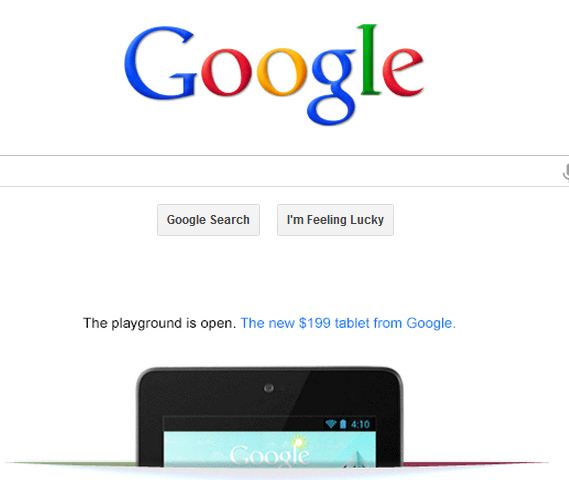
Task: Click the Google Search button
Action: coord(208,220)
